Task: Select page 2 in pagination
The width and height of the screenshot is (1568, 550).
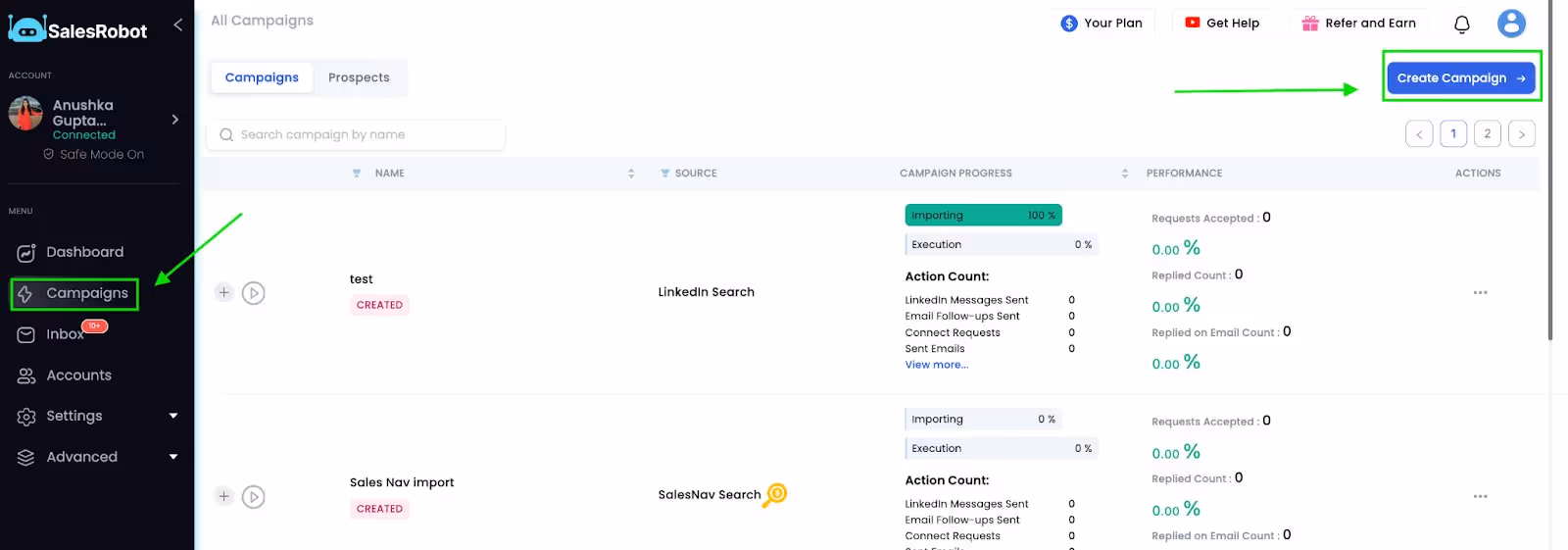Action: 1488,134
